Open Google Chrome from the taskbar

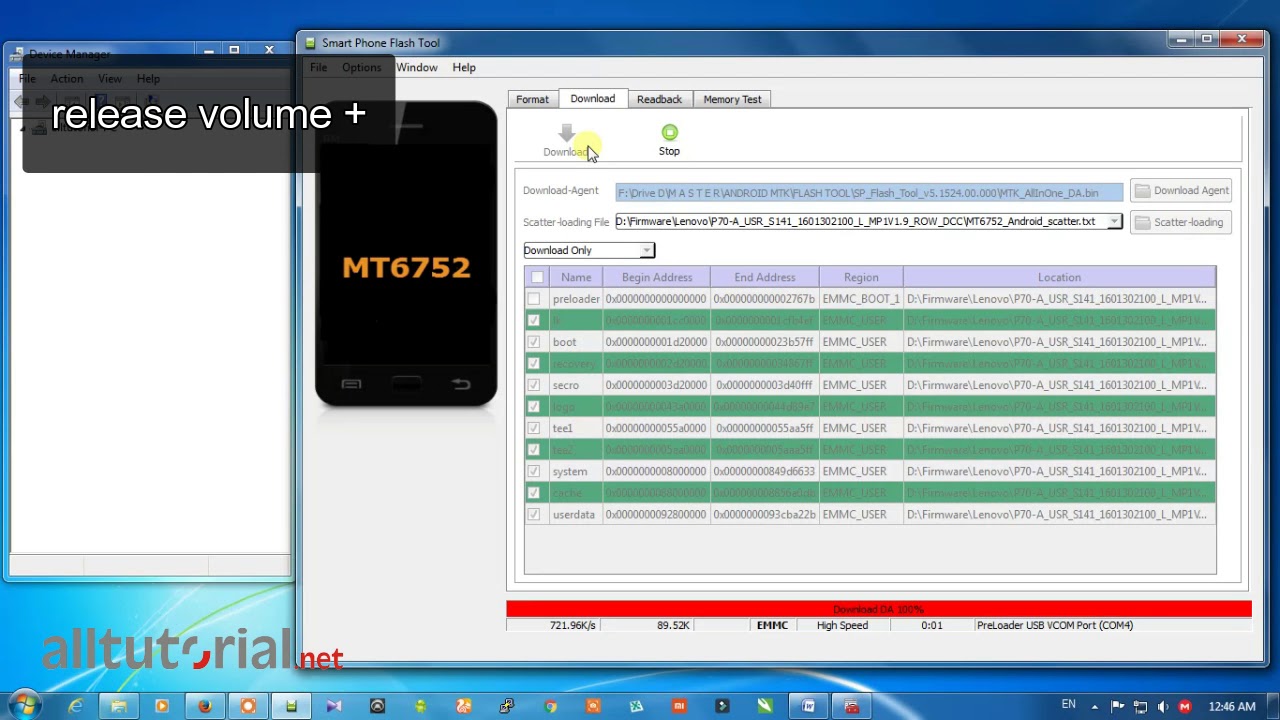coord(550,707)
